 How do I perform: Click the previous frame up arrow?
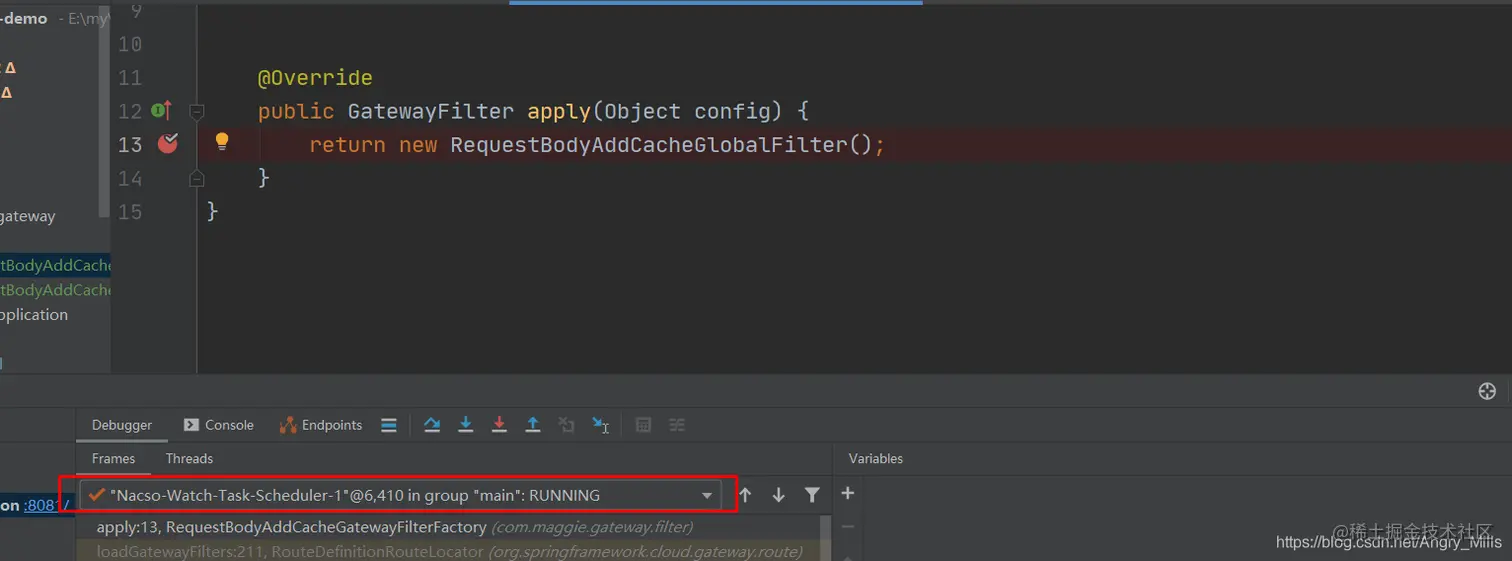[745, 495]
